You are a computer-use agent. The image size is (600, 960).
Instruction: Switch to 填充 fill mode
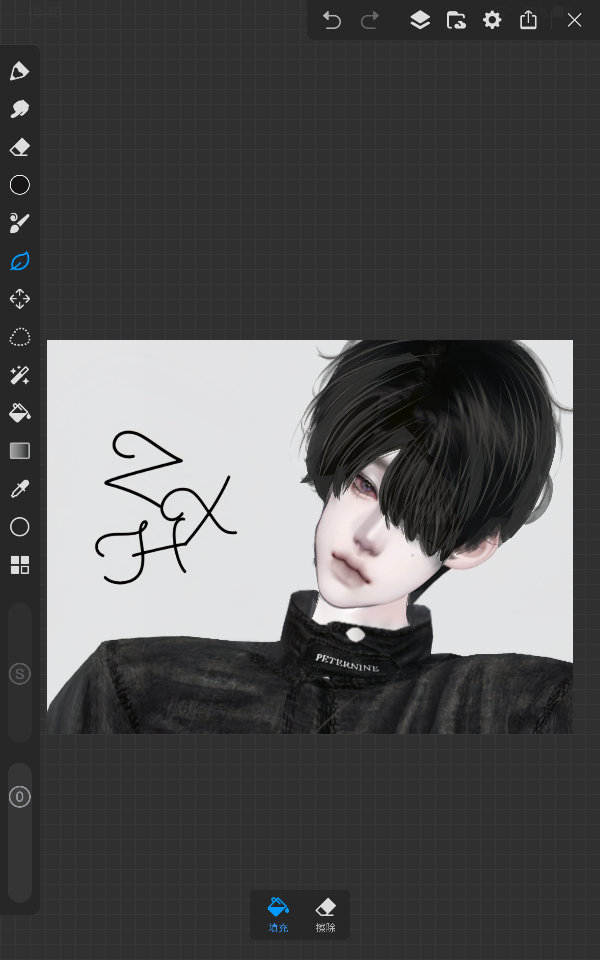[x=278, y=914]
